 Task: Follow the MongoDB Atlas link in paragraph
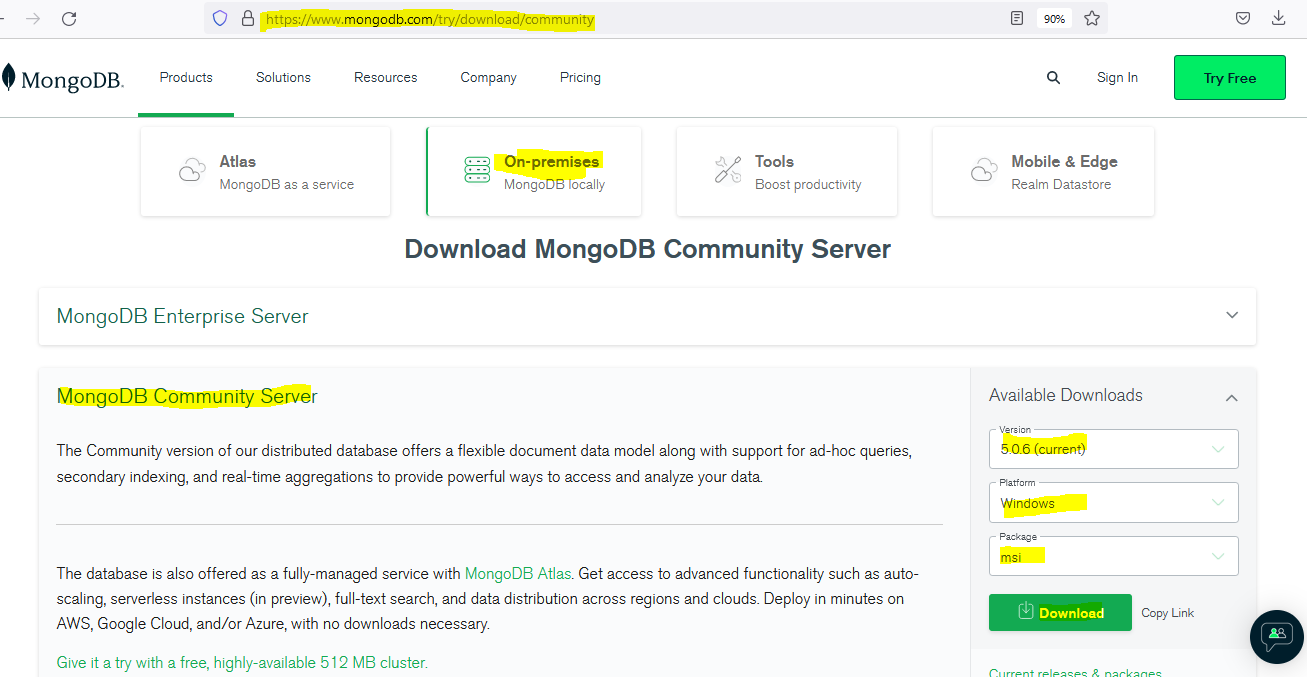coord(518,574)
